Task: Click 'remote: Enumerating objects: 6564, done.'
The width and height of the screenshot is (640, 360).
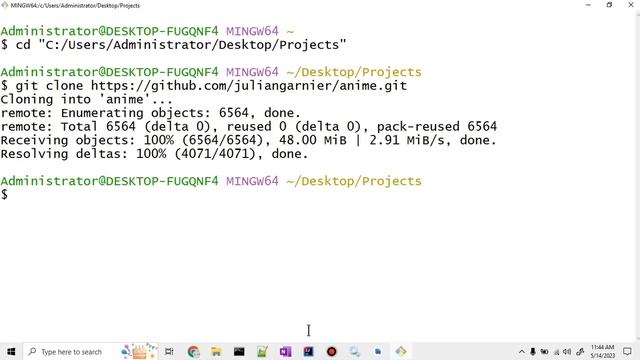Action: tap(151, 113)
